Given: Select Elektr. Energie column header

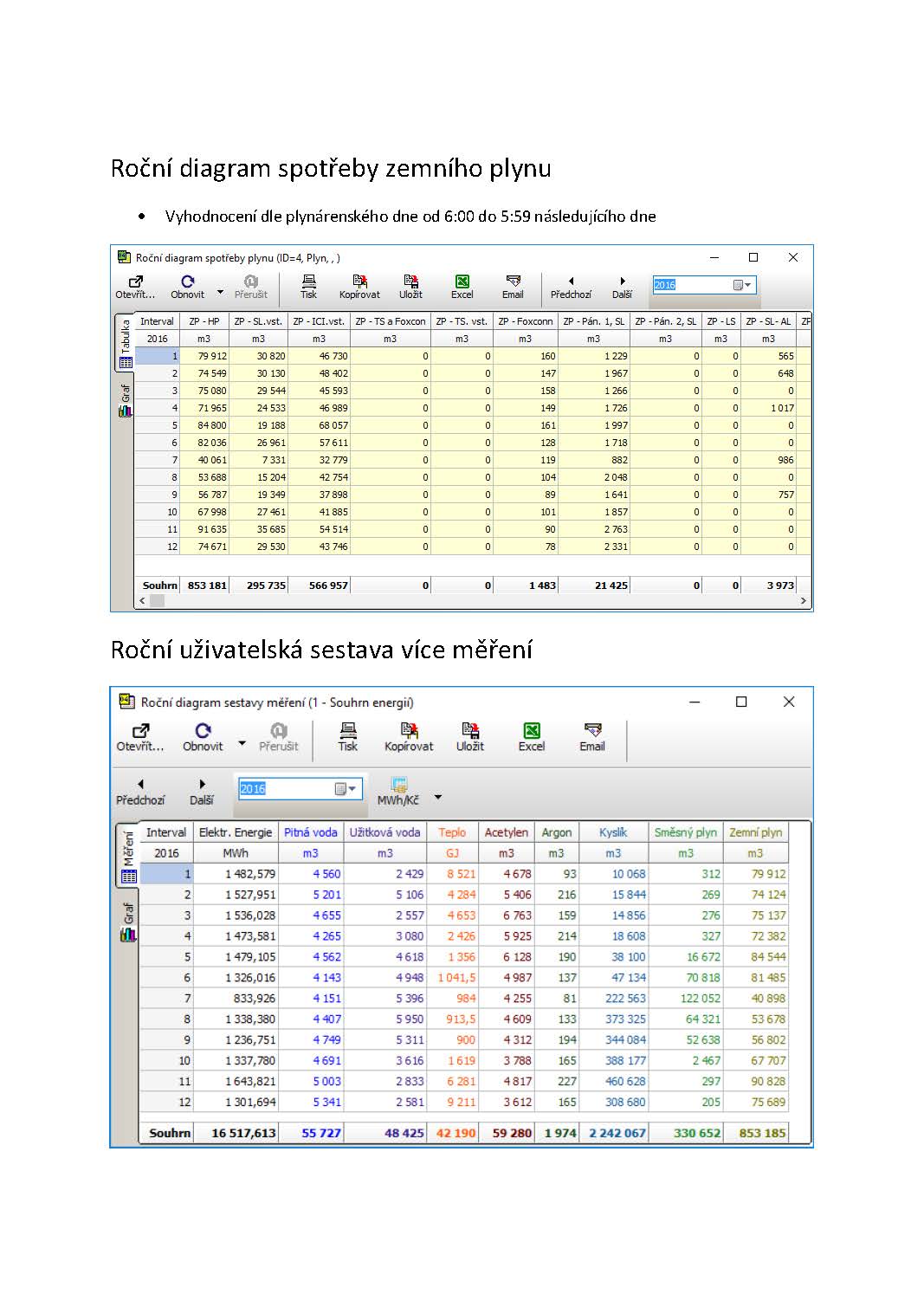Looking at the screenshot, I should coord(236,832).
